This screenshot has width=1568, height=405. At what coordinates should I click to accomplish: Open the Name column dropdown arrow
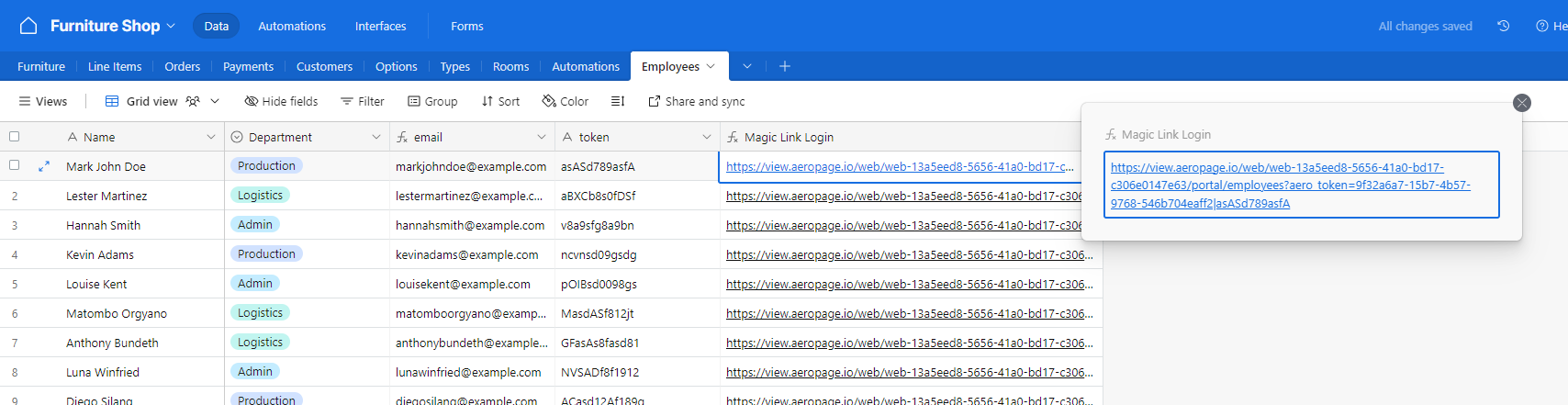(211, 137)
